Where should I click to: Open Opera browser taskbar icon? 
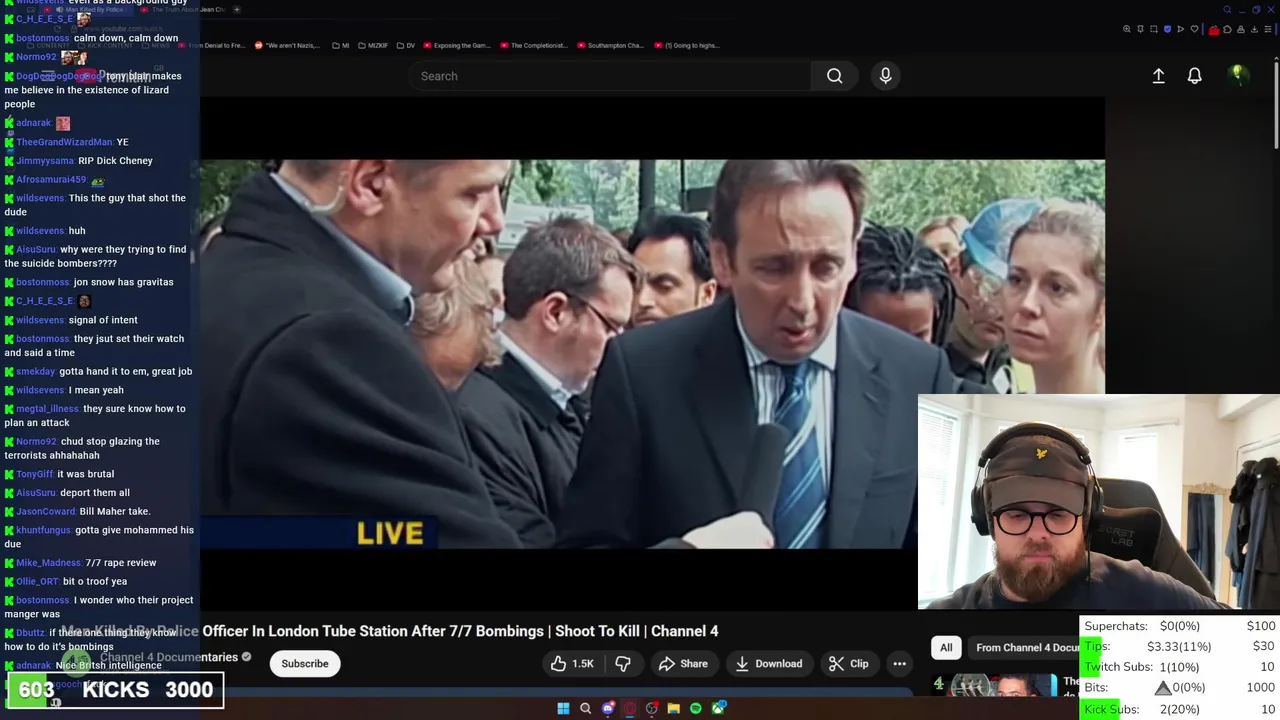pyautogui.click(x=630, y=708)
